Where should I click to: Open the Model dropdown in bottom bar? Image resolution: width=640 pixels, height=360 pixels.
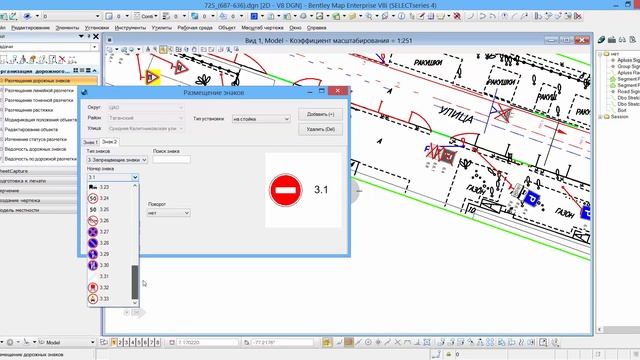click(66, 342)
